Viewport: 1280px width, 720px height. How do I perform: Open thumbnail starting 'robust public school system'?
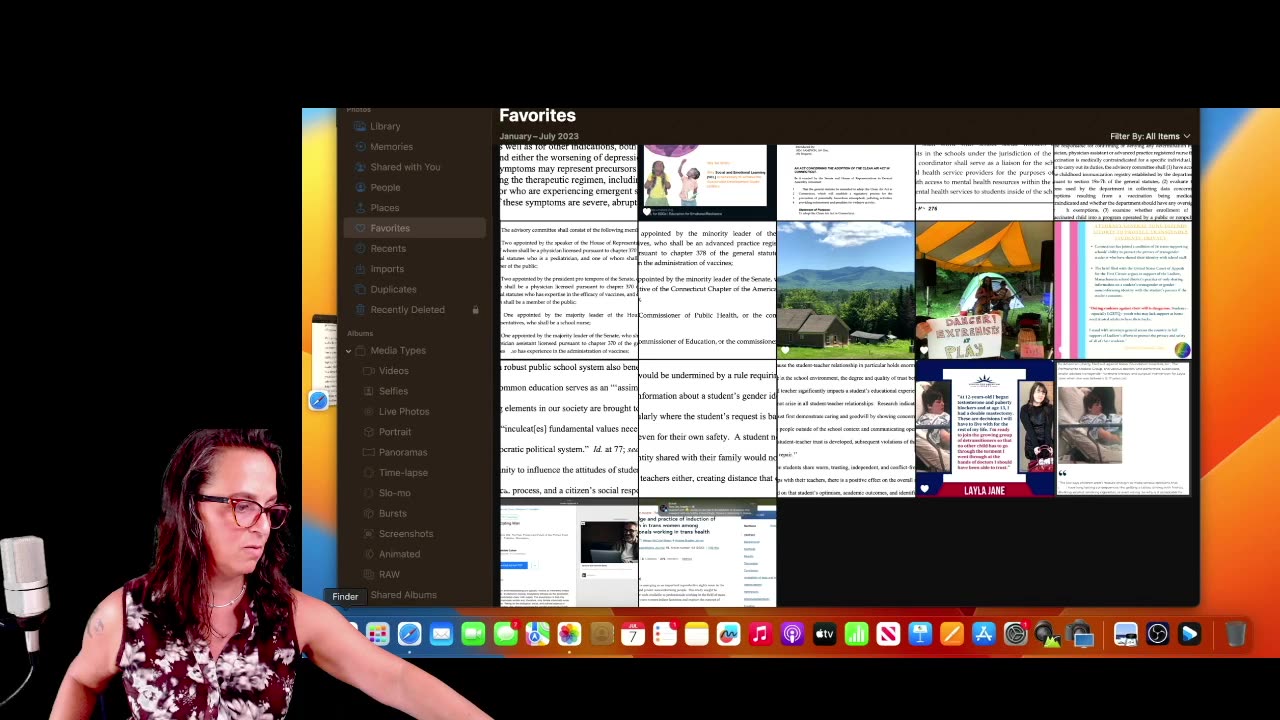[569, 428]
